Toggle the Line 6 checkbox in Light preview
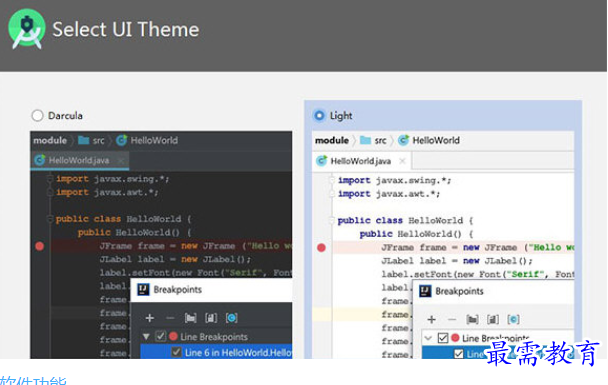 click(459, 354)
